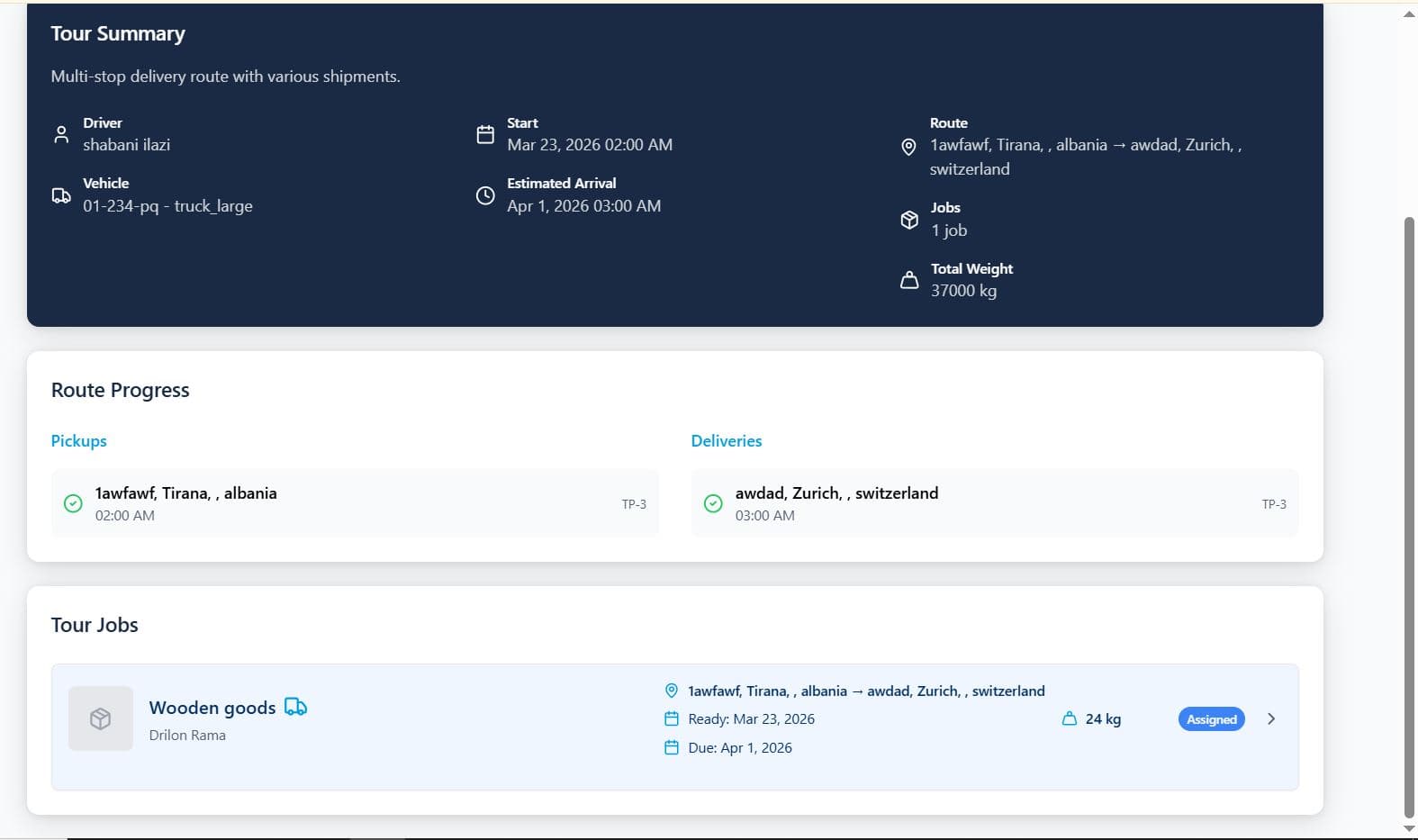The width and height of the screenshot is (1418, 840).
Task: Open the Wooden goods job title
Action: (x=212, y=708)
